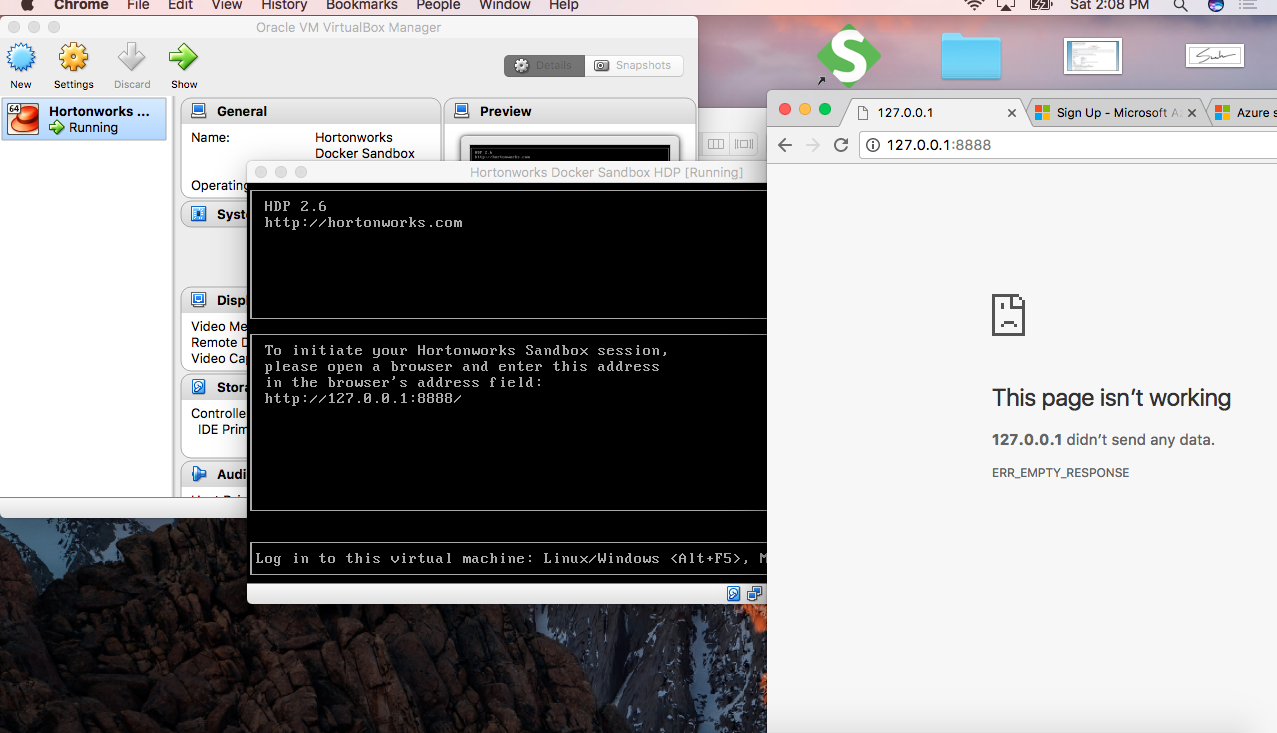Screen dimensions: 1277x733
Task: Click the hard disk activity icon in VM status bar
Action: pyautogui.click(x=734, y=593)
